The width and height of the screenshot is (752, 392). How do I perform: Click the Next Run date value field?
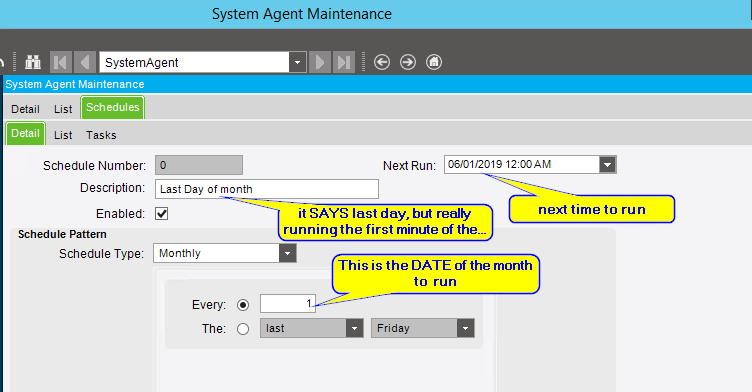click(522, 165)
